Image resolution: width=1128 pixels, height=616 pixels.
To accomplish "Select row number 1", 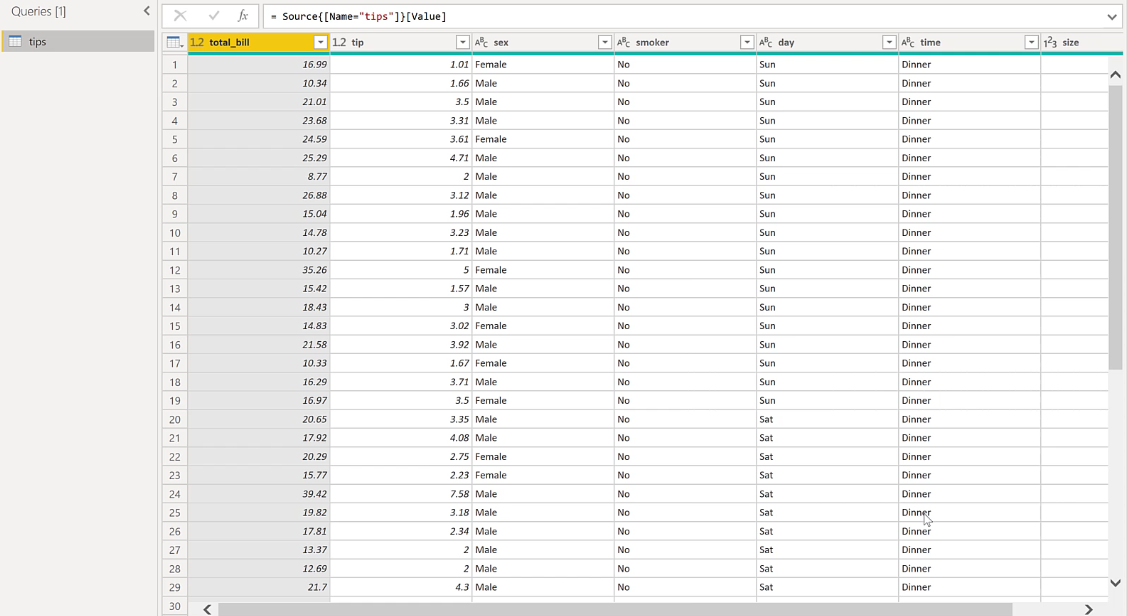I will tap(175, 65).
